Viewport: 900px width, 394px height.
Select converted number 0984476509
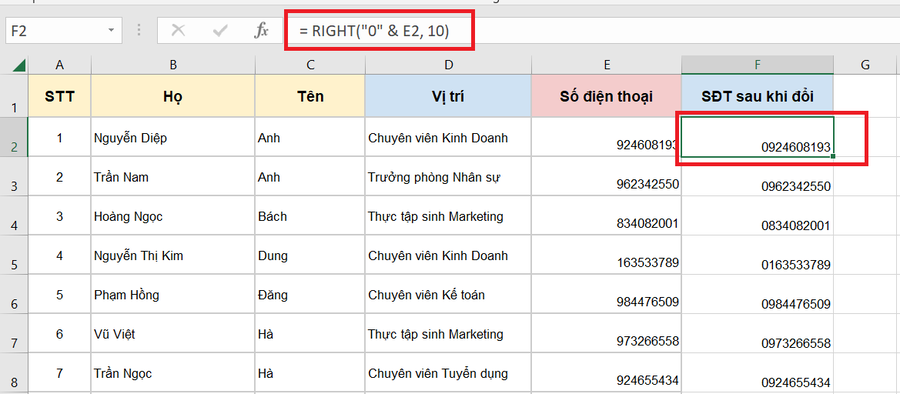point(758,295)
